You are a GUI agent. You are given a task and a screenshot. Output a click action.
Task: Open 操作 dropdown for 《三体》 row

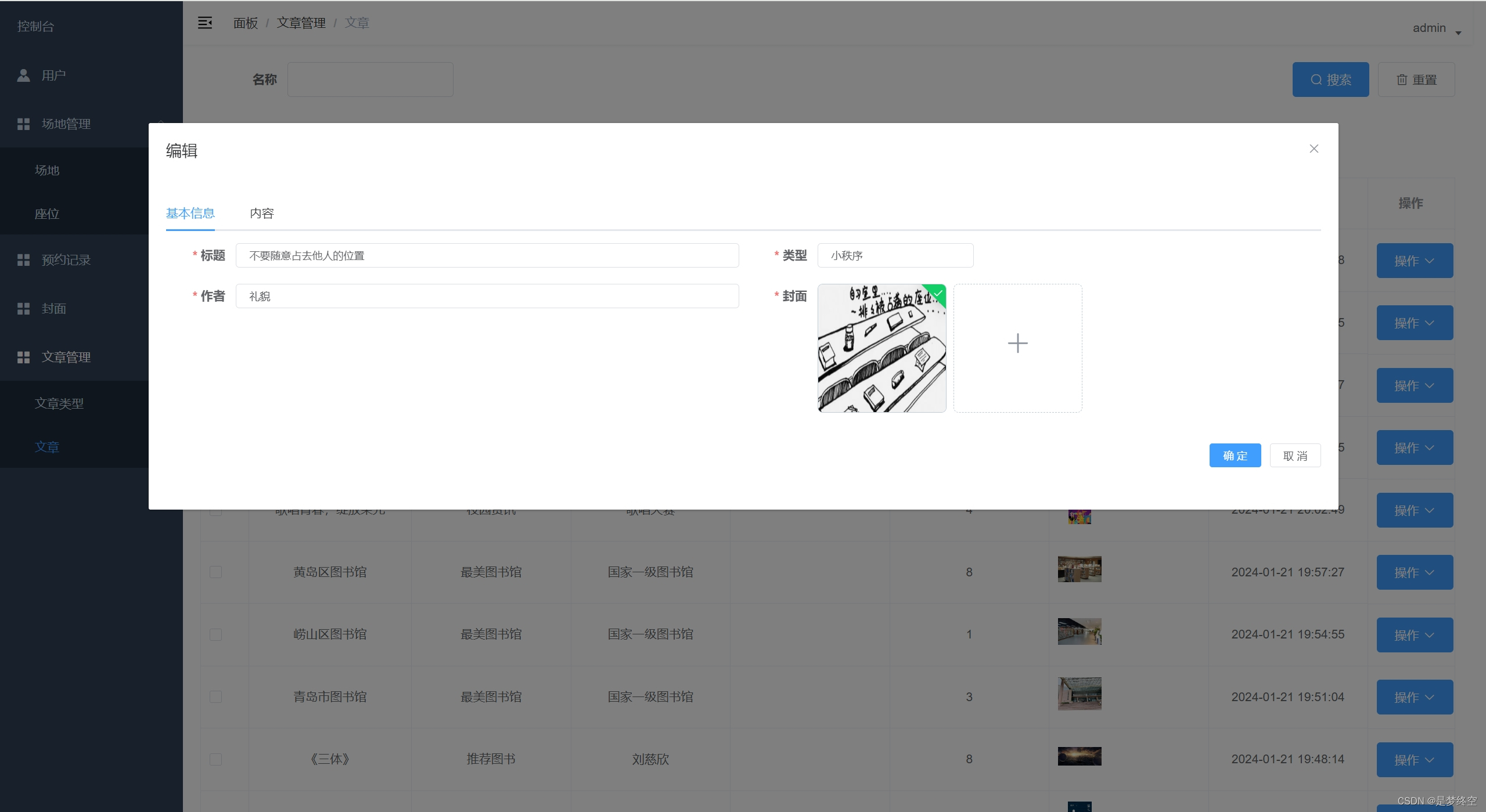(1415, 760)
